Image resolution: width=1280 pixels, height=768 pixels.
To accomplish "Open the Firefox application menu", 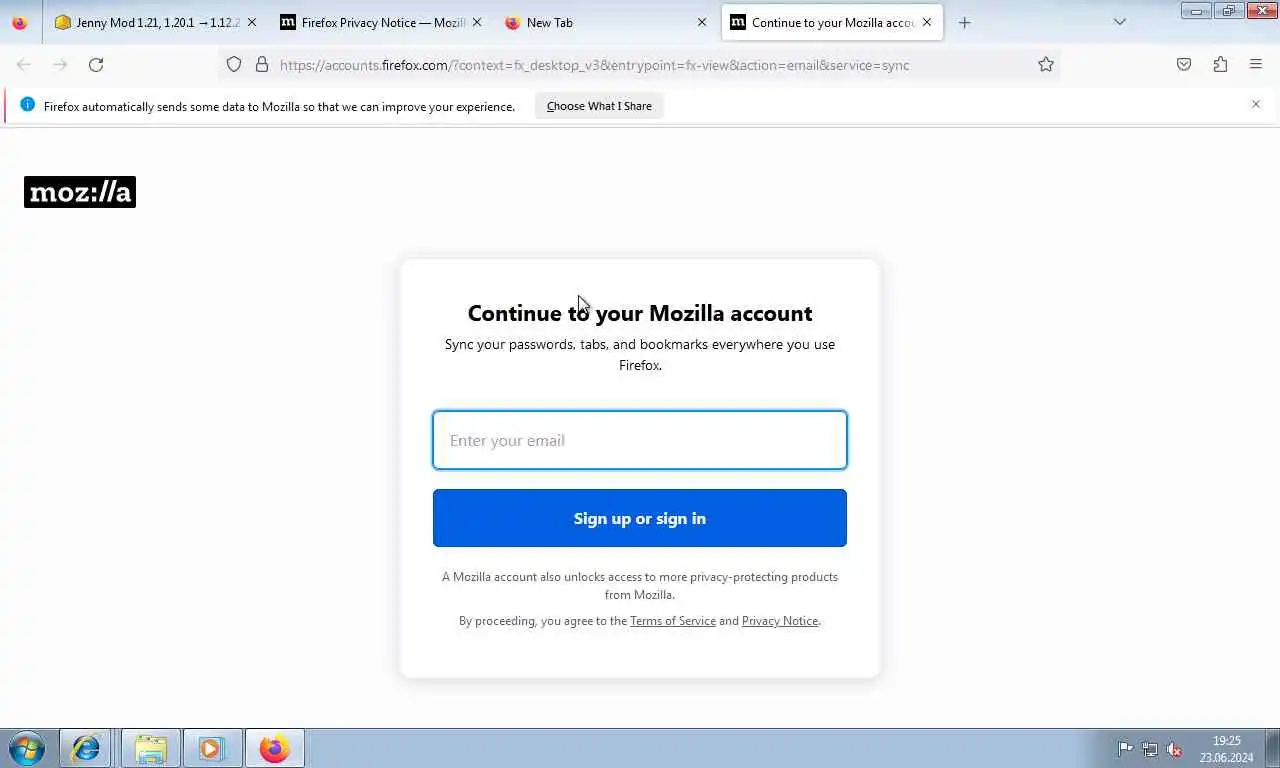I will pos(1256,65).
